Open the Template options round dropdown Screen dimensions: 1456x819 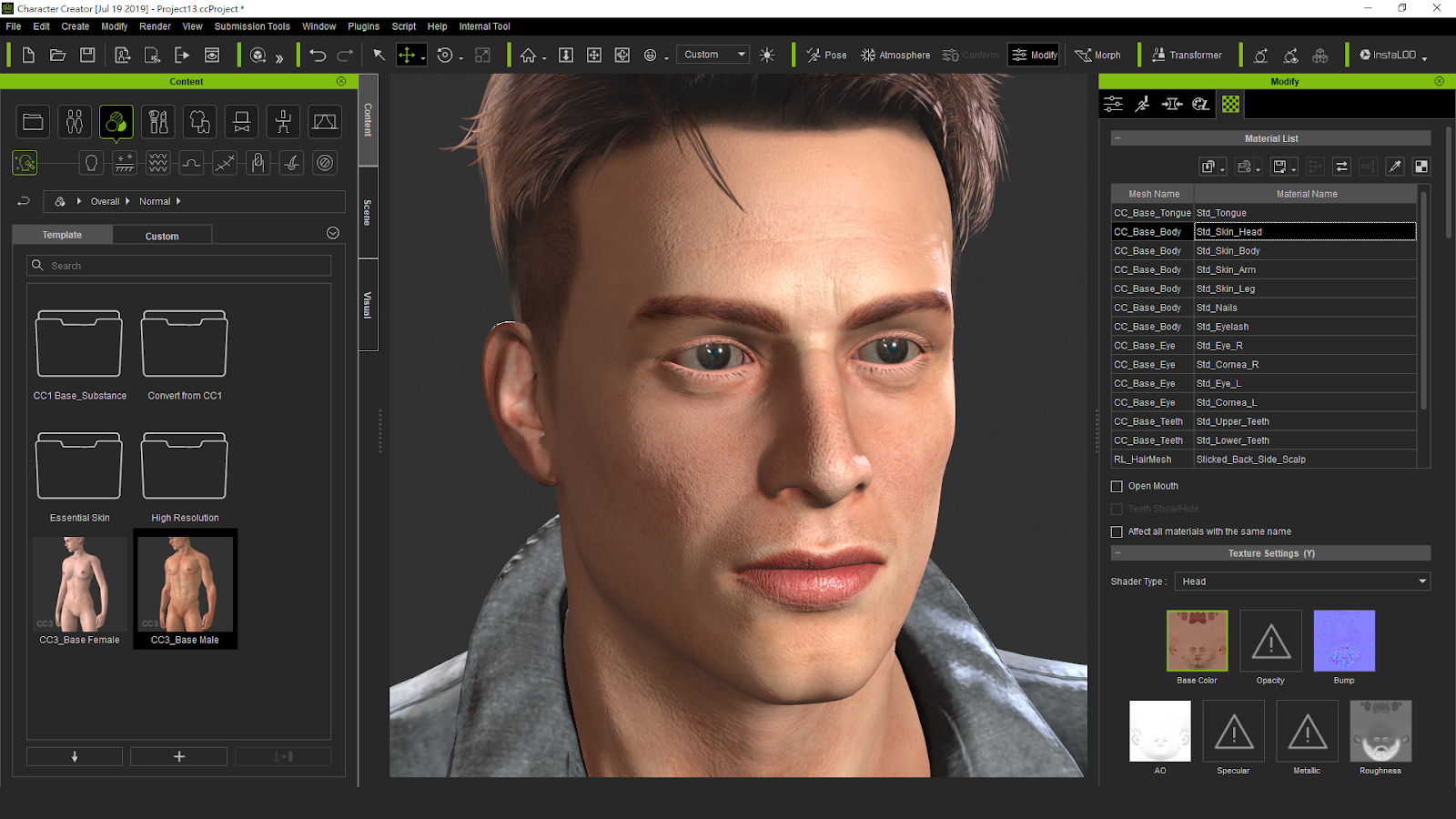click(333, 233)
